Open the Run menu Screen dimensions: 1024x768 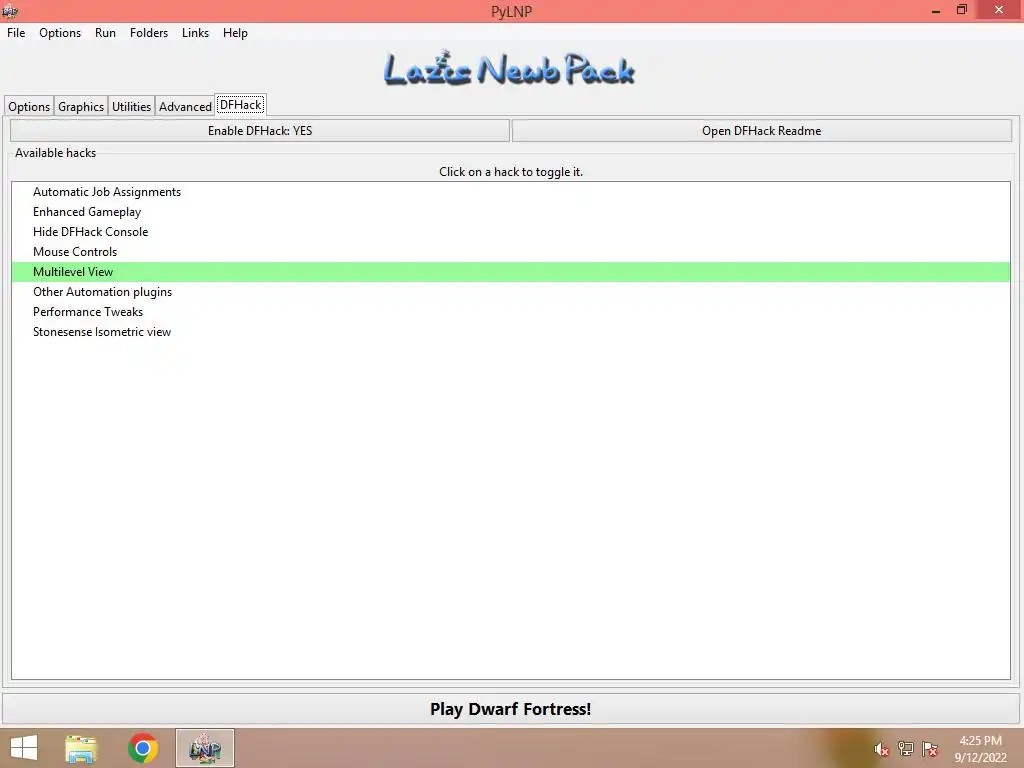click(105, 33)
